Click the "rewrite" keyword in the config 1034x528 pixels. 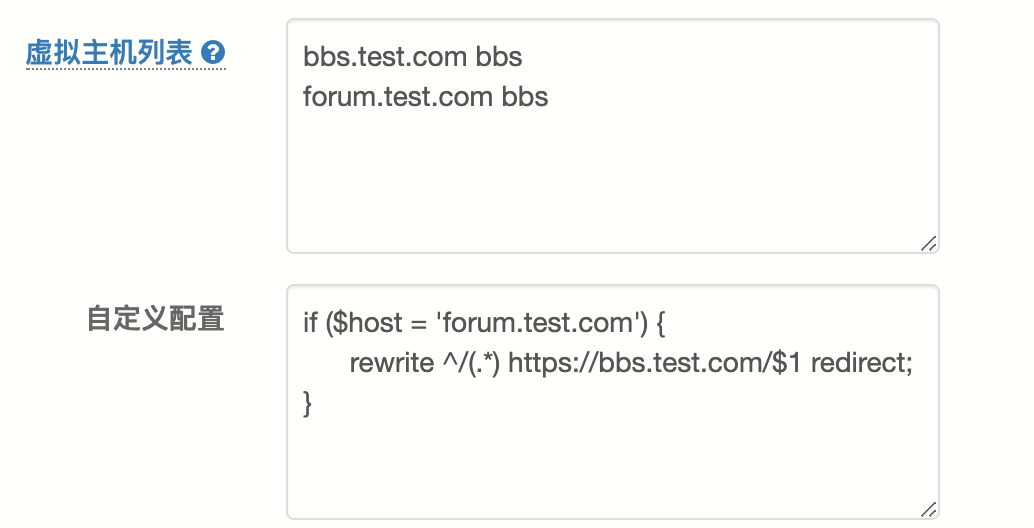(x=391, y=363)
